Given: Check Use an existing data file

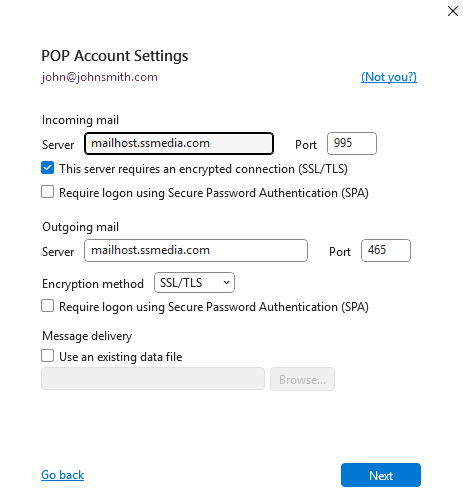Looking at the screenshot, I should pos(47,356).
